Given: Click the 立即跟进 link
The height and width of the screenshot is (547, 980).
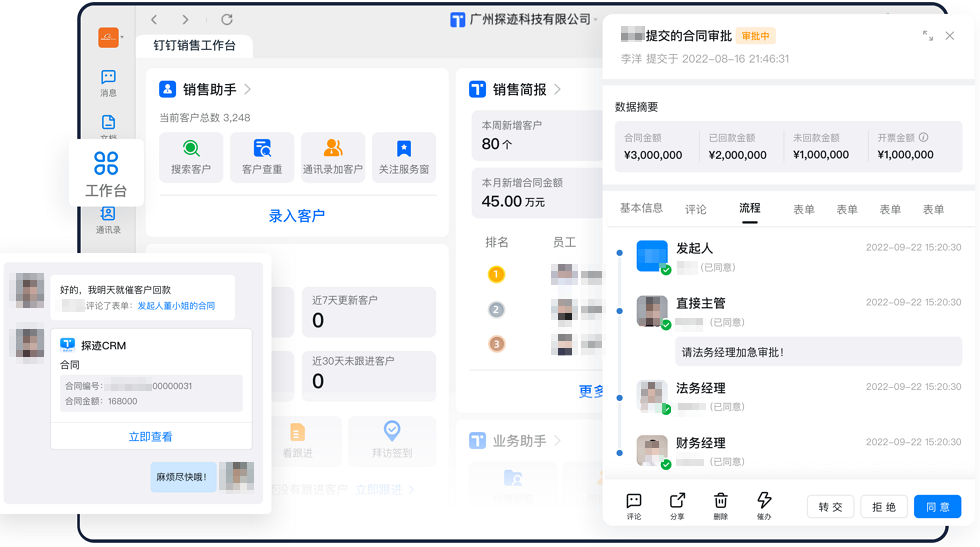Looking at the screenshot, I should point(379,489).
